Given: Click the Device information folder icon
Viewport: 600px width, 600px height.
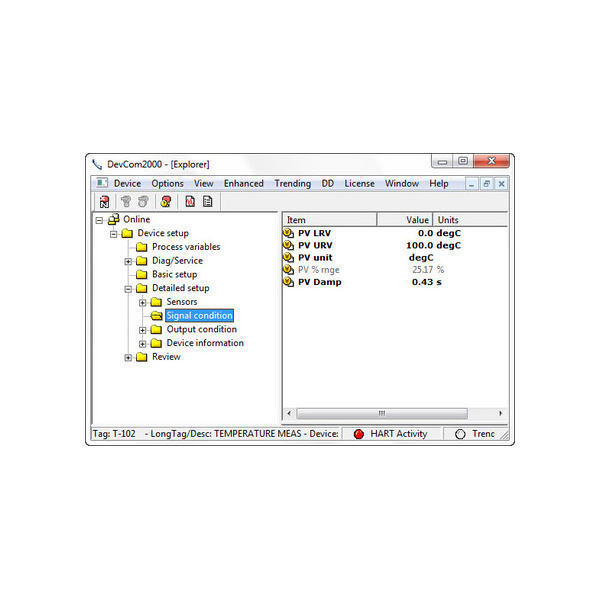Looking at the screenshot, I should [156, 343].
